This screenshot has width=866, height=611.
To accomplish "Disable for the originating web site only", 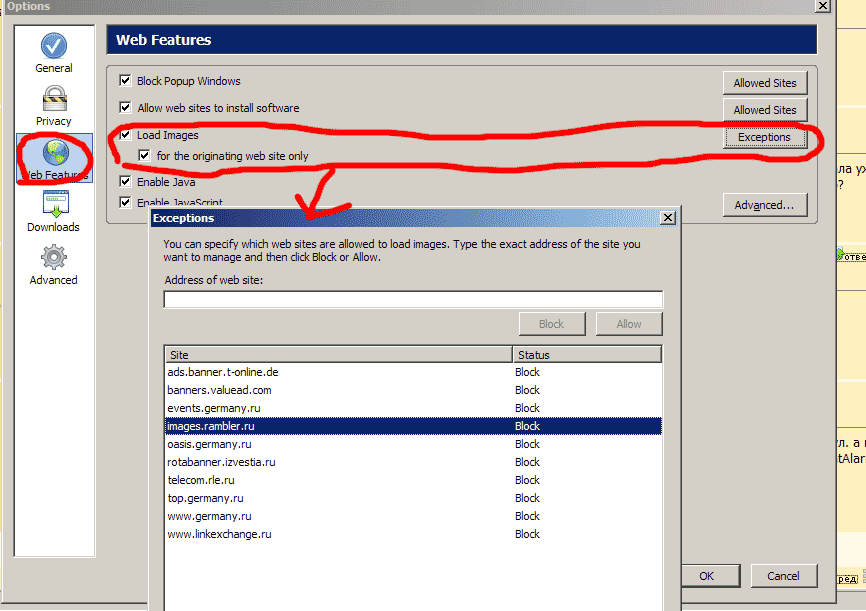I will [x=145, y=156].
